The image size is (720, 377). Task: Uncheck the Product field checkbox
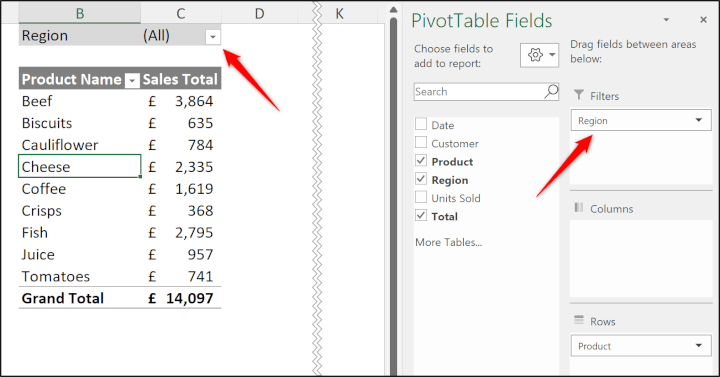tap(421, 160)
